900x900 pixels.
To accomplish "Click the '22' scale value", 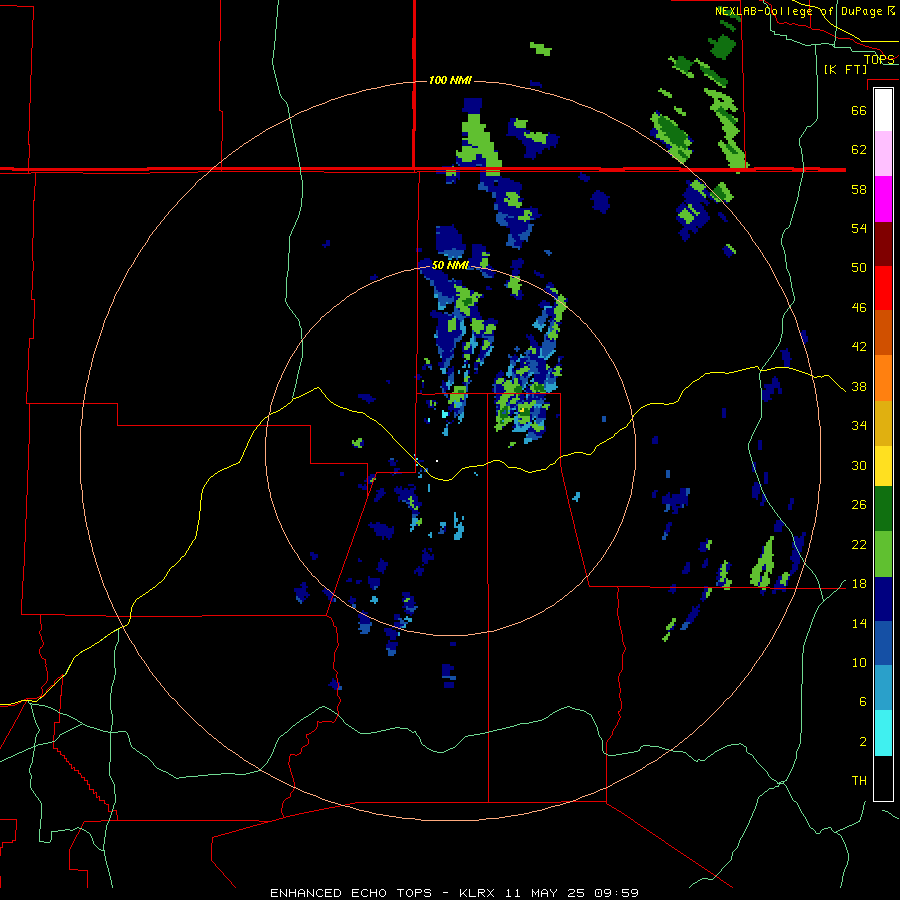I will [x=859, y=544].
